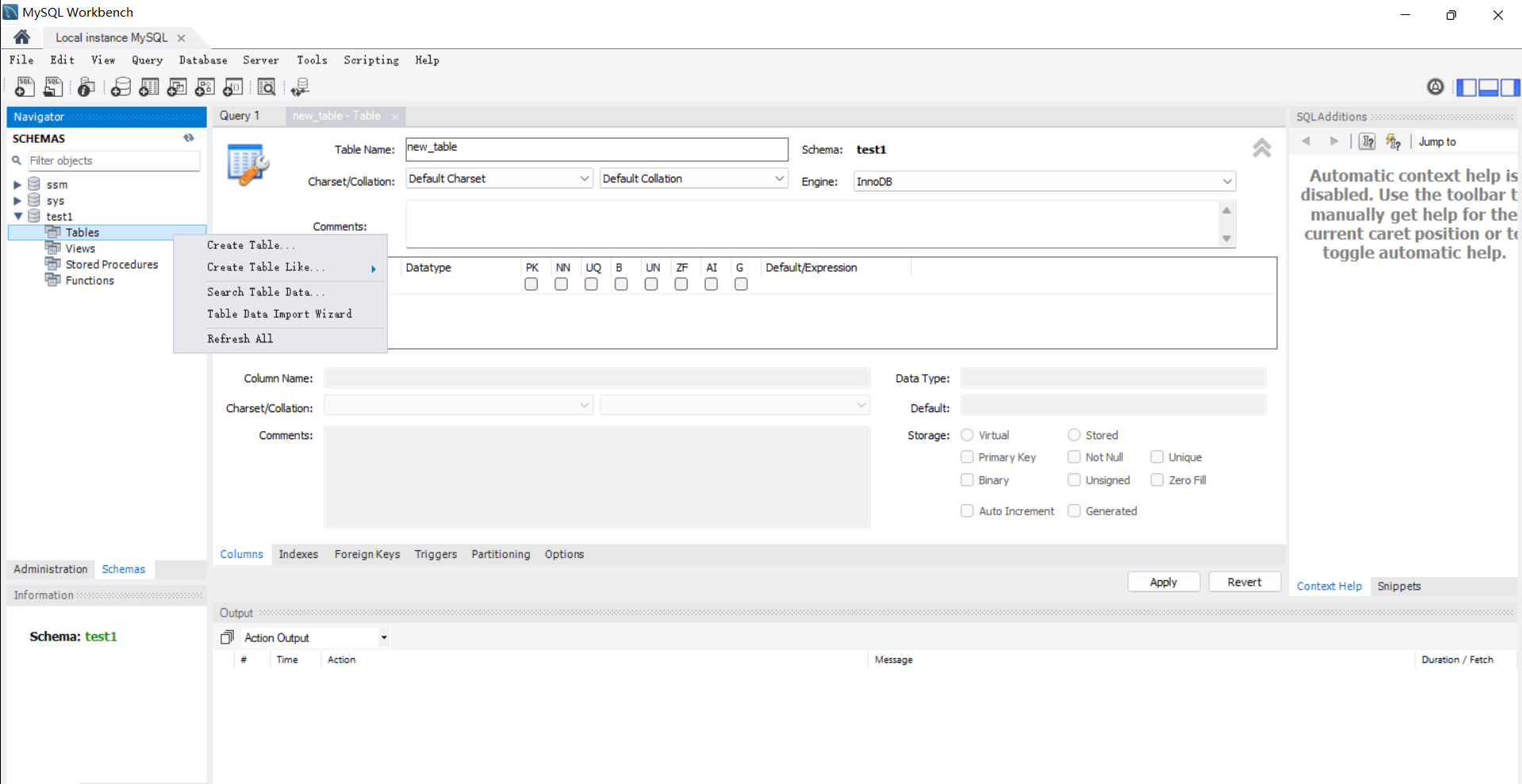The height and width of the screenshot is (784, 1522).
Task: Enable the Unique checkbox
Action: click(1157, 457)
